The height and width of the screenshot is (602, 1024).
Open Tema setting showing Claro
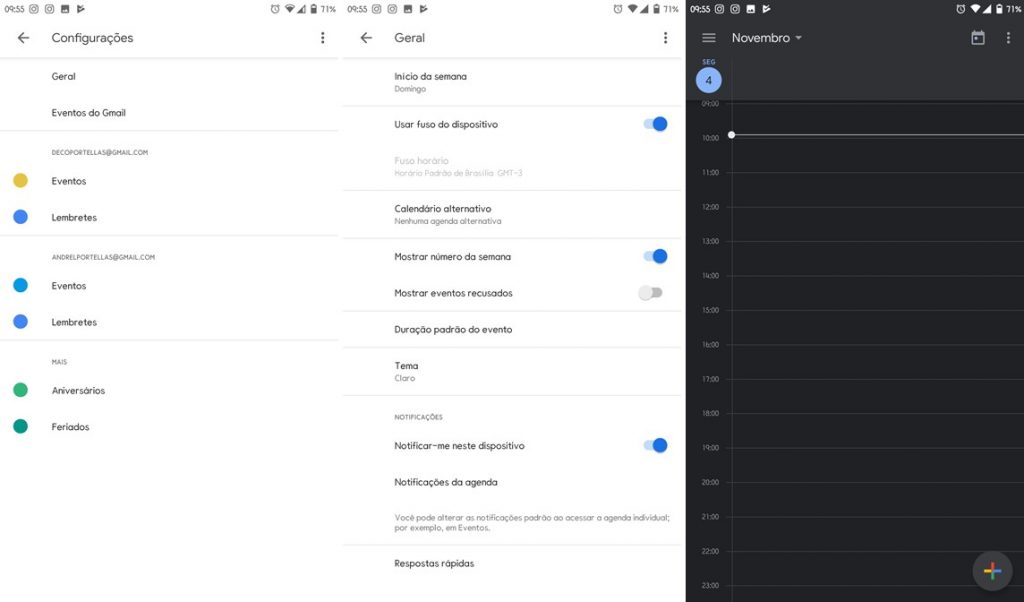tap(512, 372)
